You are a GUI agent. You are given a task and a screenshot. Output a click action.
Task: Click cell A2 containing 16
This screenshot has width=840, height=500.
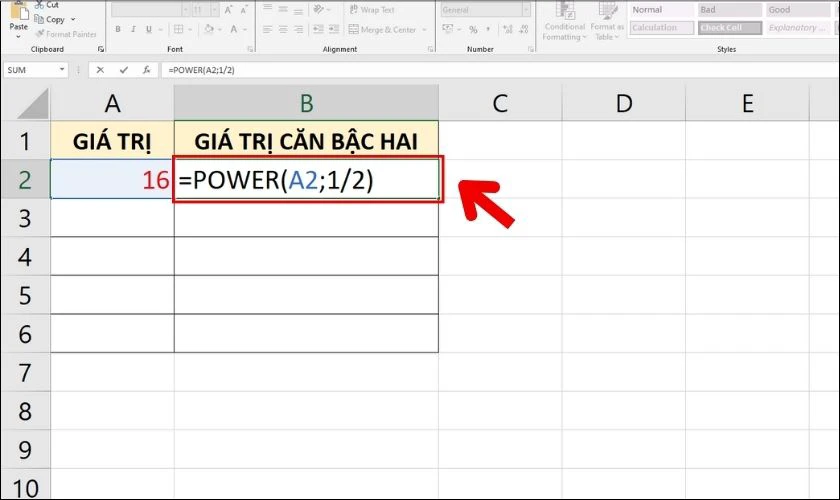[112, 179]
